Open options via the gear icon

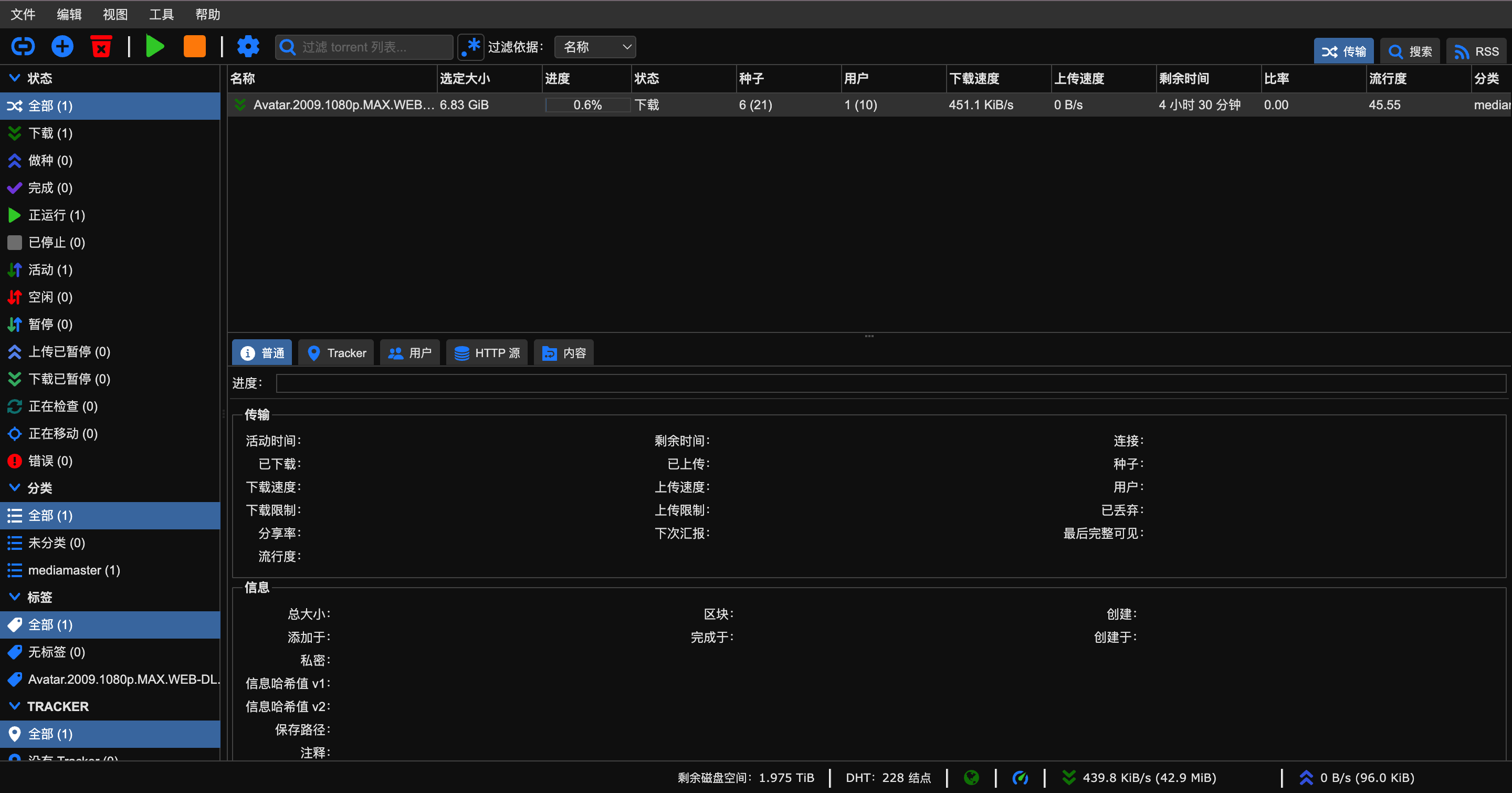pos(248,46)
